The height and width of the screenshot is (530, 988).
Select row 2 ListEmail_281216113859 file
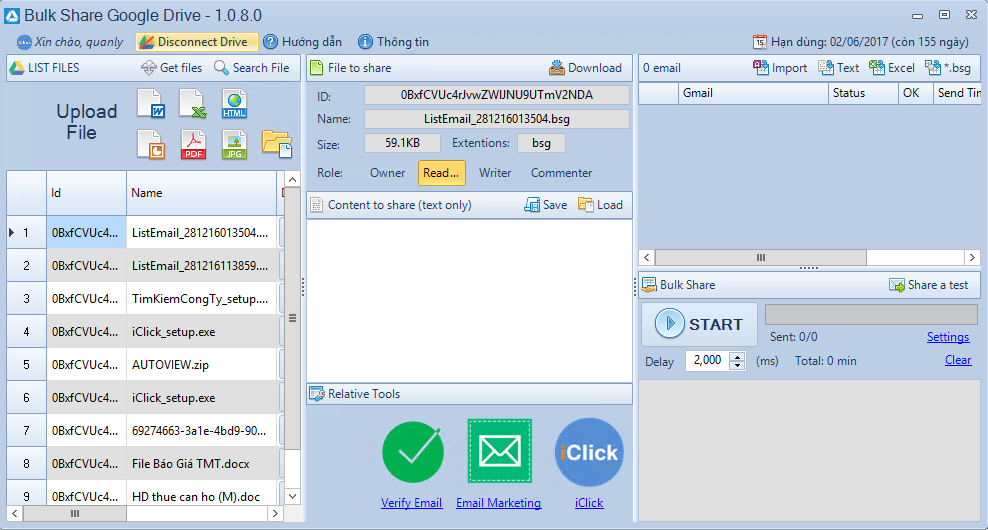tap(144, 265)
